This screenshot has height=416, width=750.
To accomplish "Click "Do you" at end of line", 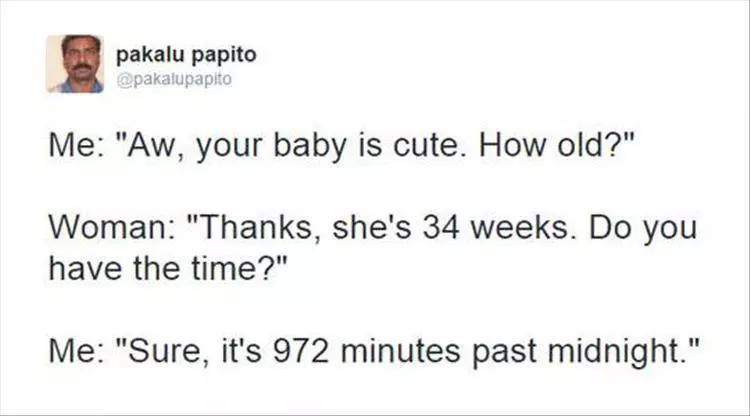I will pyautogui.click(x=642, y=229).
